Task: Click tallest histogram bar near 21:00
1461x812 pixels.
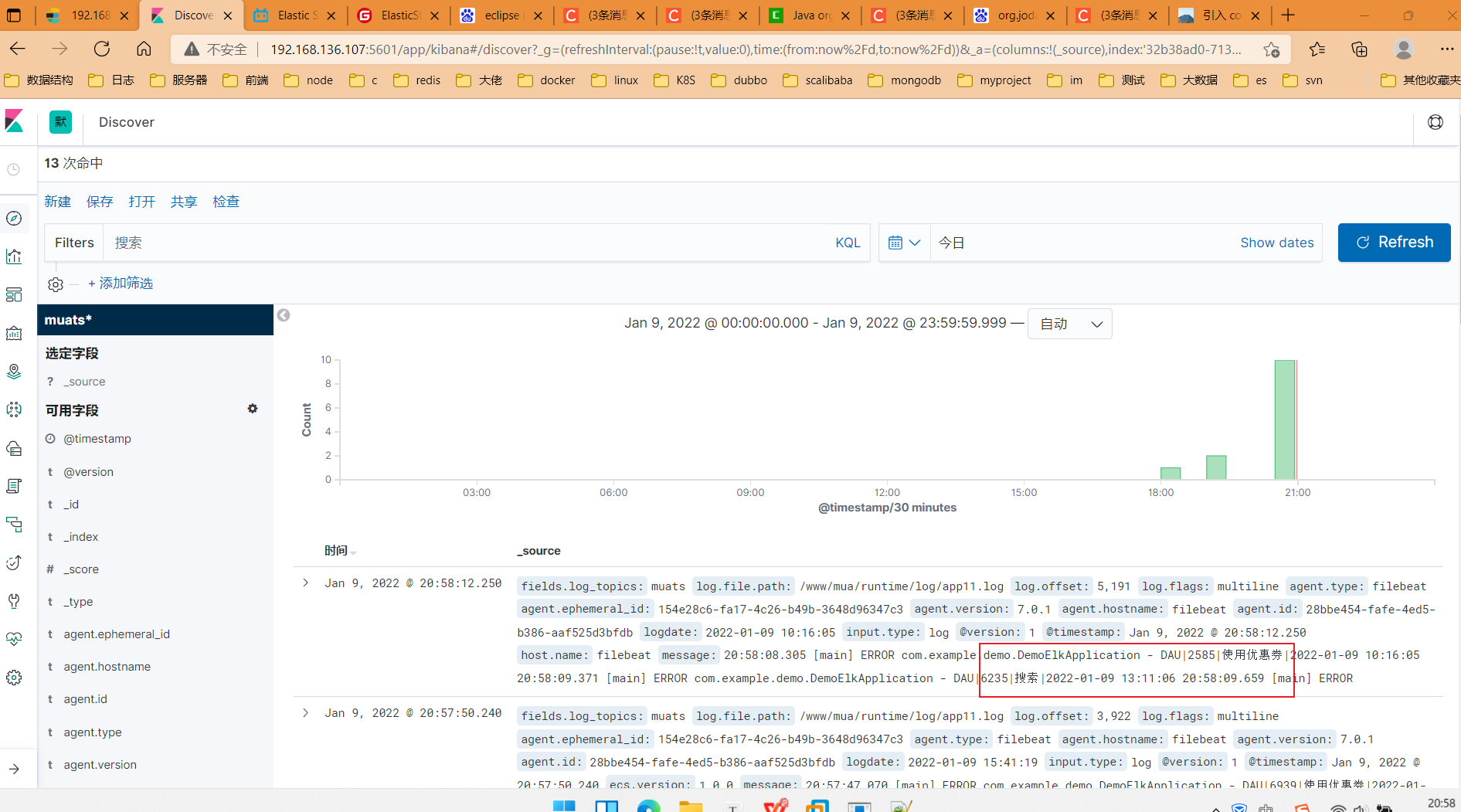Action: [x=1285, y=420]
